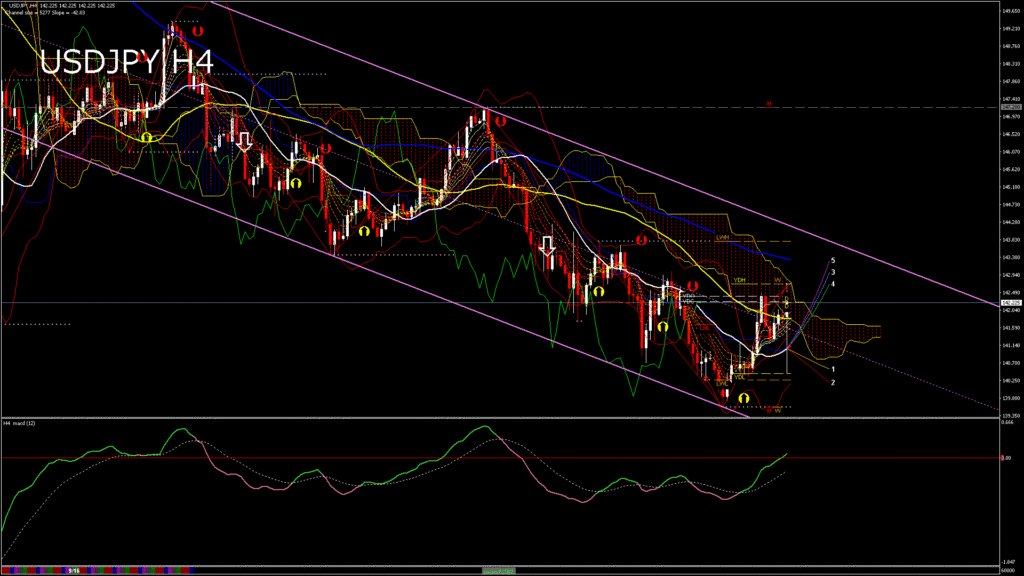Select the YDH level label

(x=739, y=280)
